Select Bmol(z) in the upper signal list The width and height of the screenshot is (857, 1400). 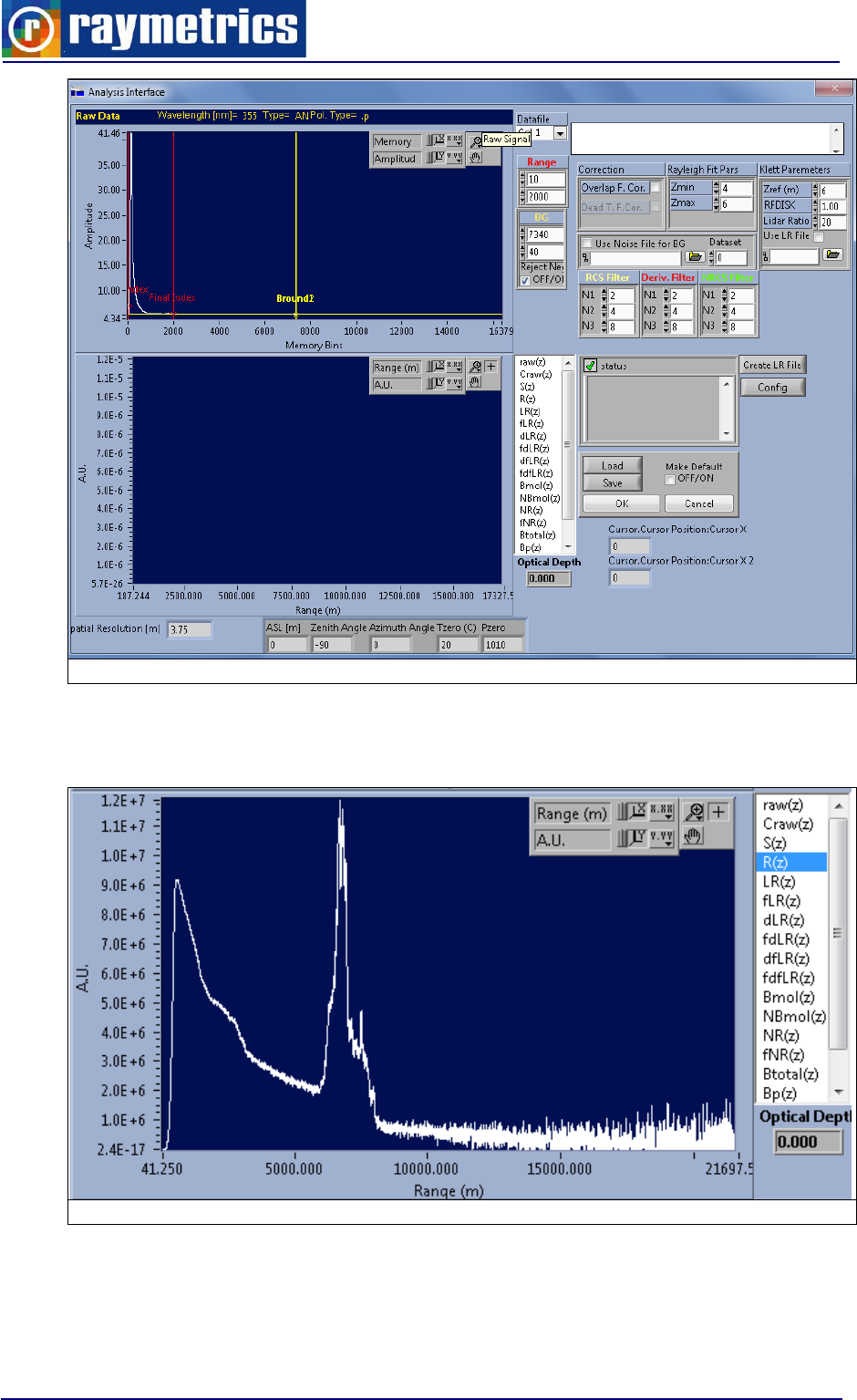click(x=535, y=486)
